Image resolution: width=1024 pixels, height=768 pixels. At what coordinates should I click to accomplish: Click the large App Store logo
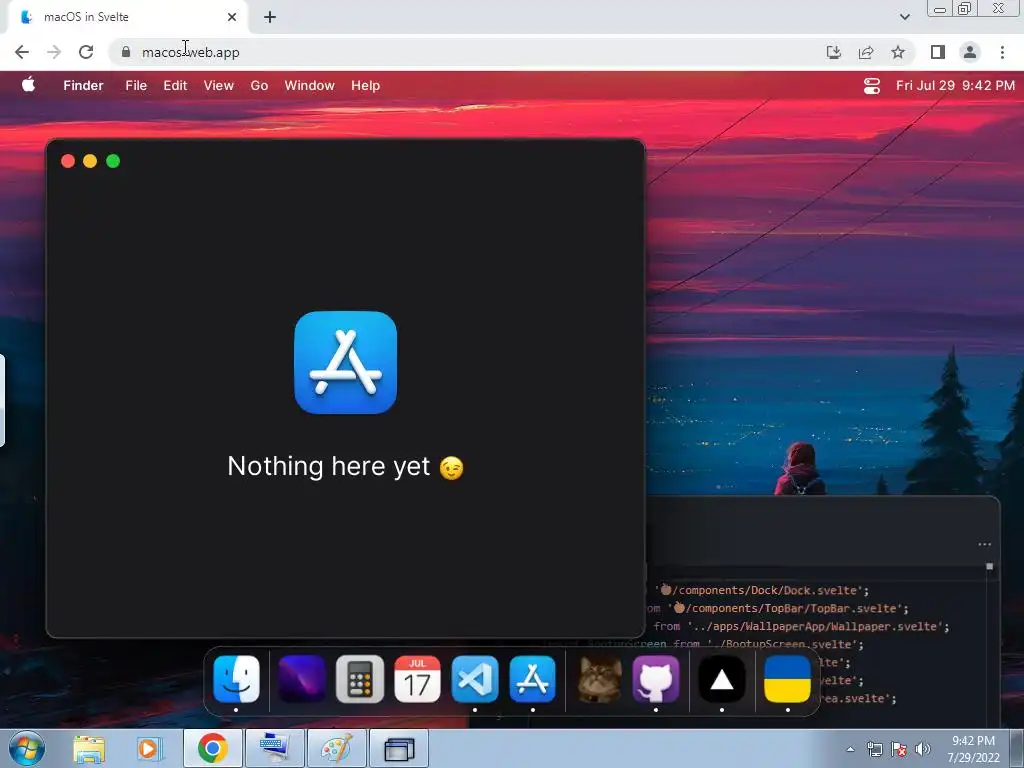[345, 362]
